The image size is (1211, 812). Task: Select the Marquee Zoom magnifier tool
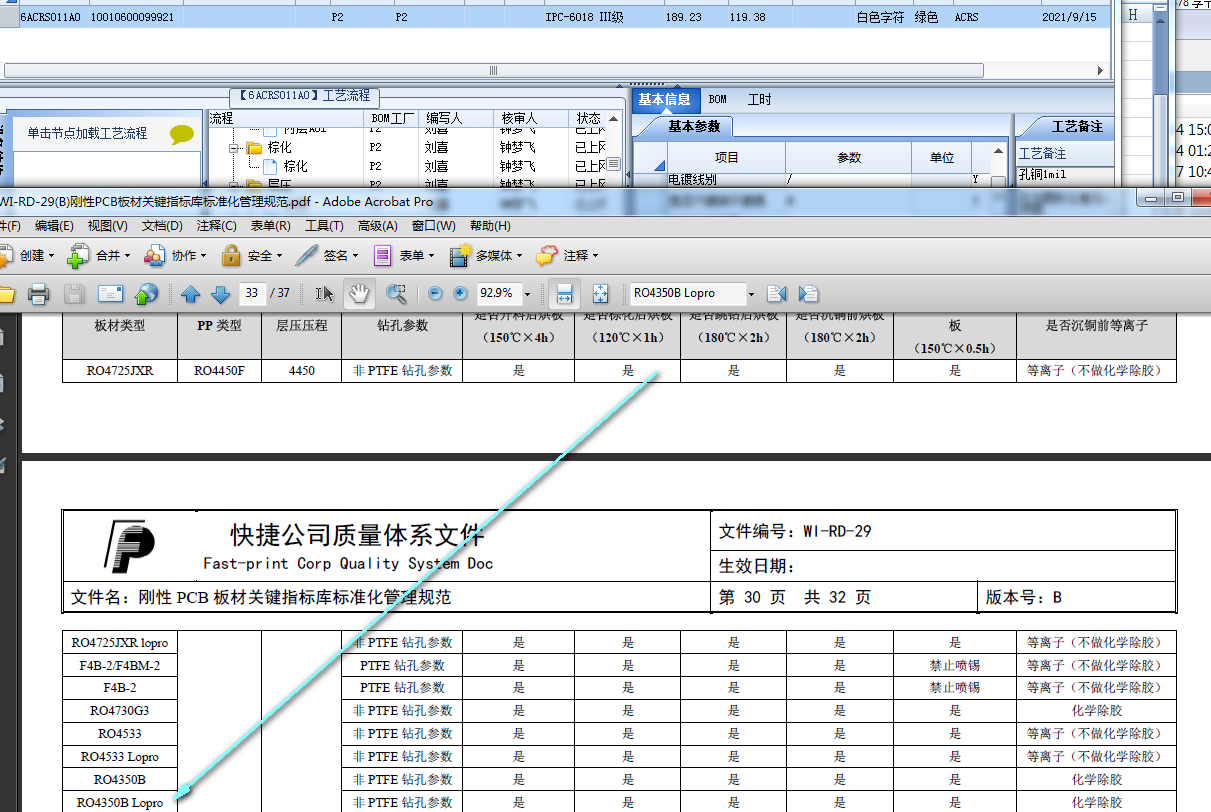397,293
